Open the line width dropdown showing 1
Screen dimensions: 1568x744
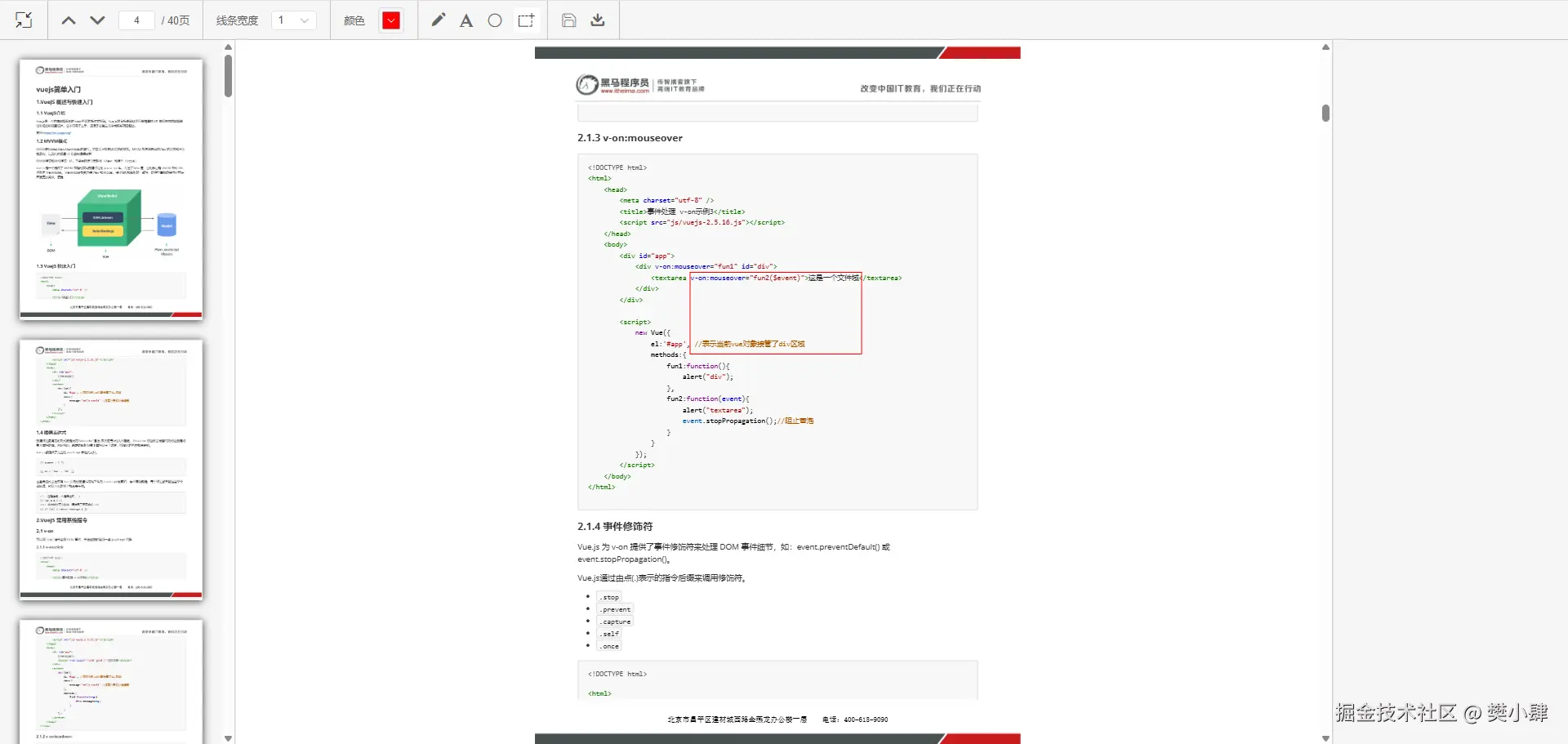pyautogui.click(x=293, y=20)
